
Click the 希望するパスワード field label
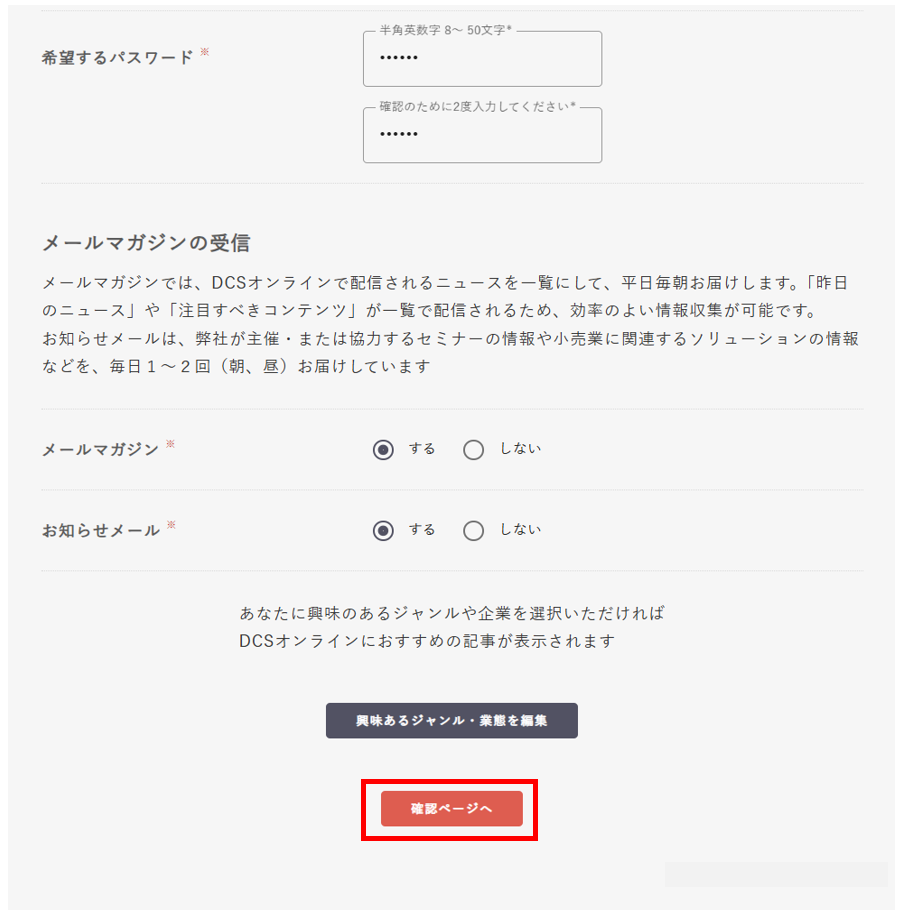117,58
